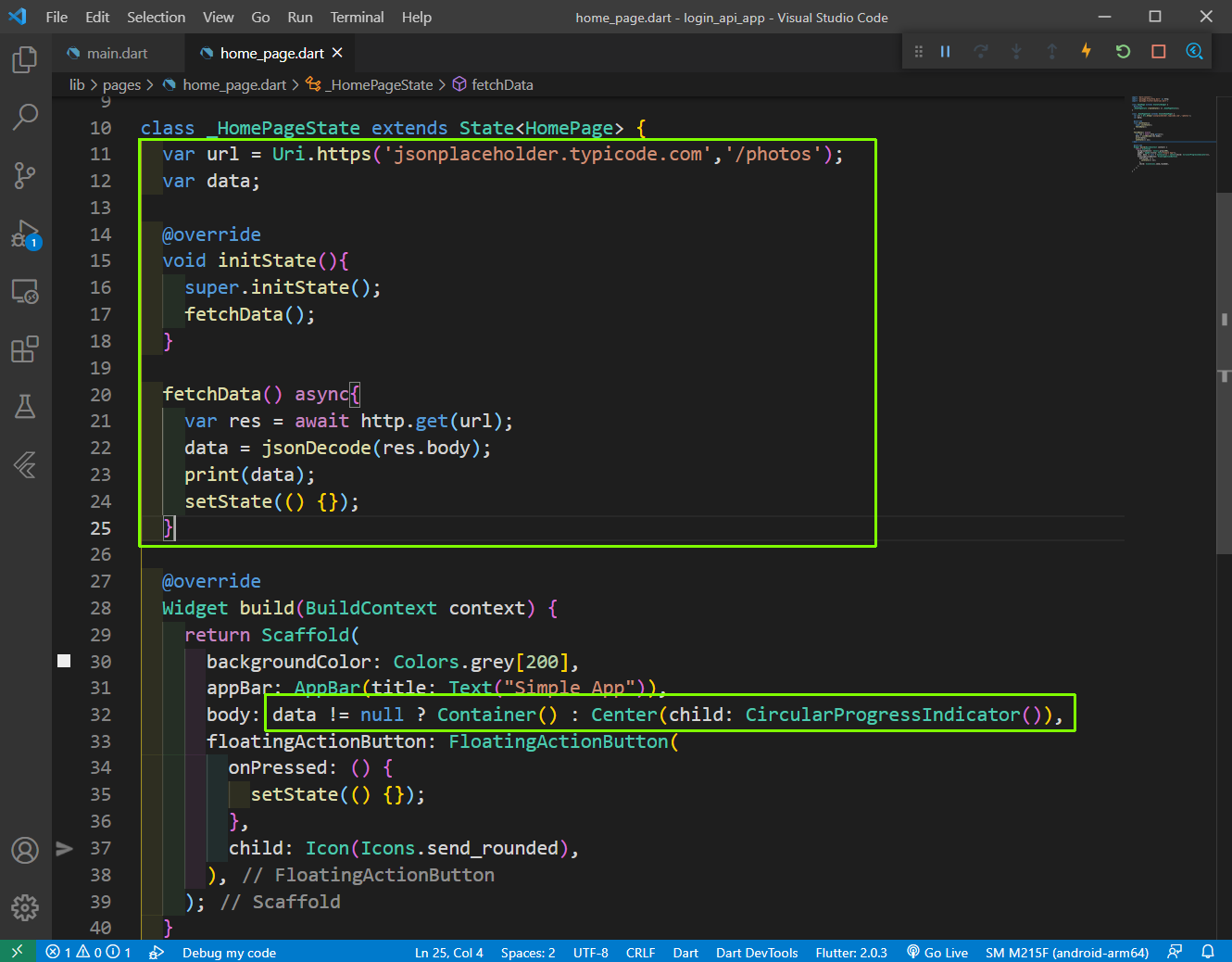Click the remote window indicator in status bar
Viewport: 1232px width, 962px height.
18,952
